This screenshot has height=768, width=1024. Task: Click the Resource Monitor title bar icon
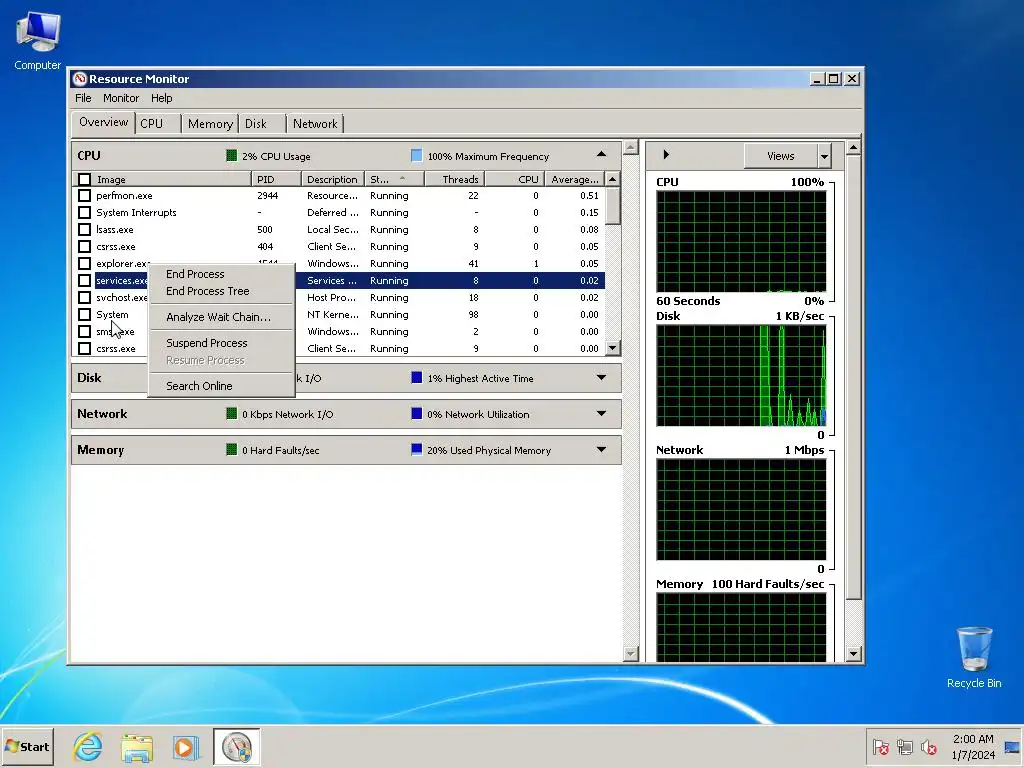(x=80, y=79)
